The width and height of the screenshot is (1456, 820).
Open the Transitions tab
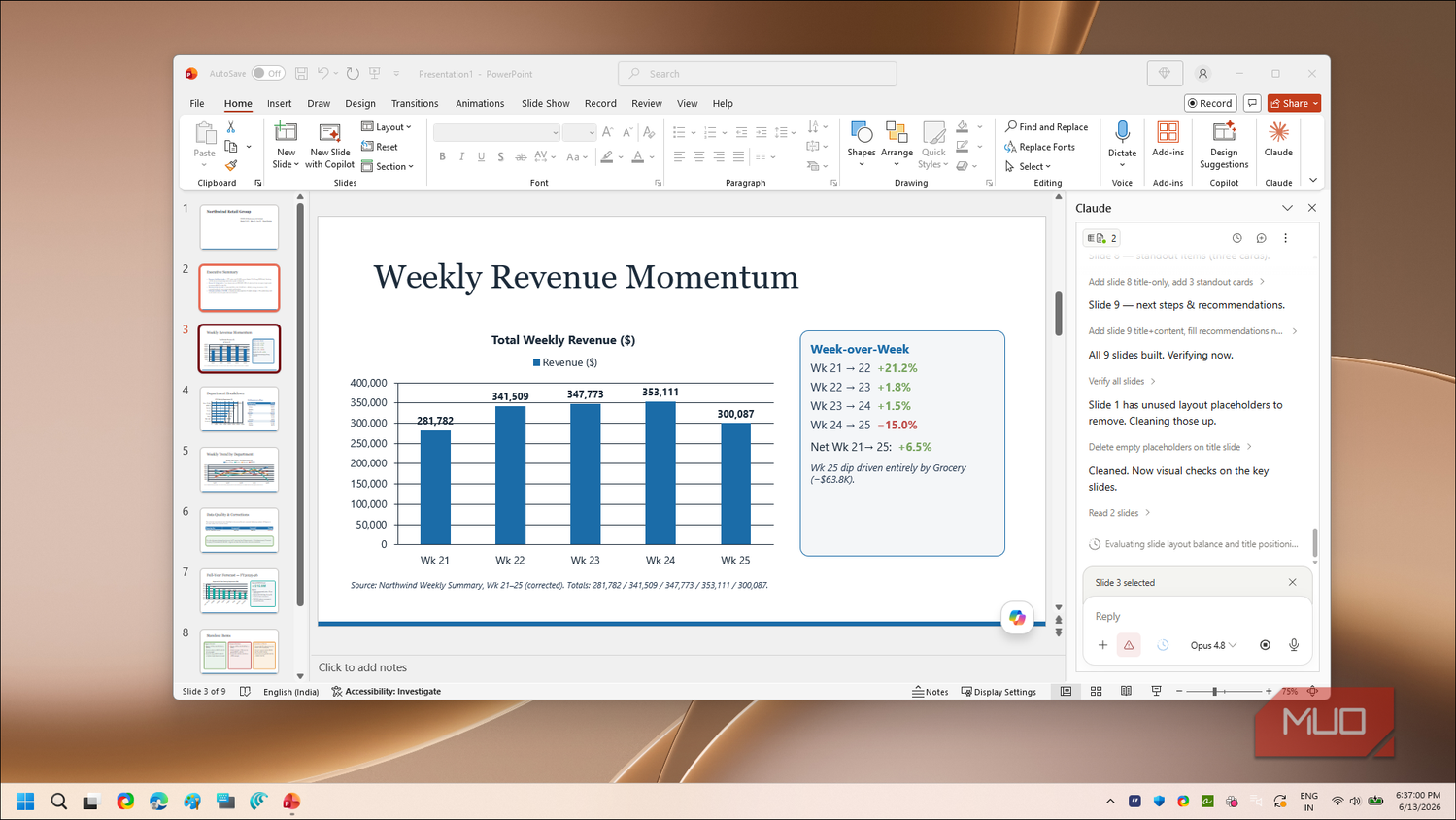415,103
